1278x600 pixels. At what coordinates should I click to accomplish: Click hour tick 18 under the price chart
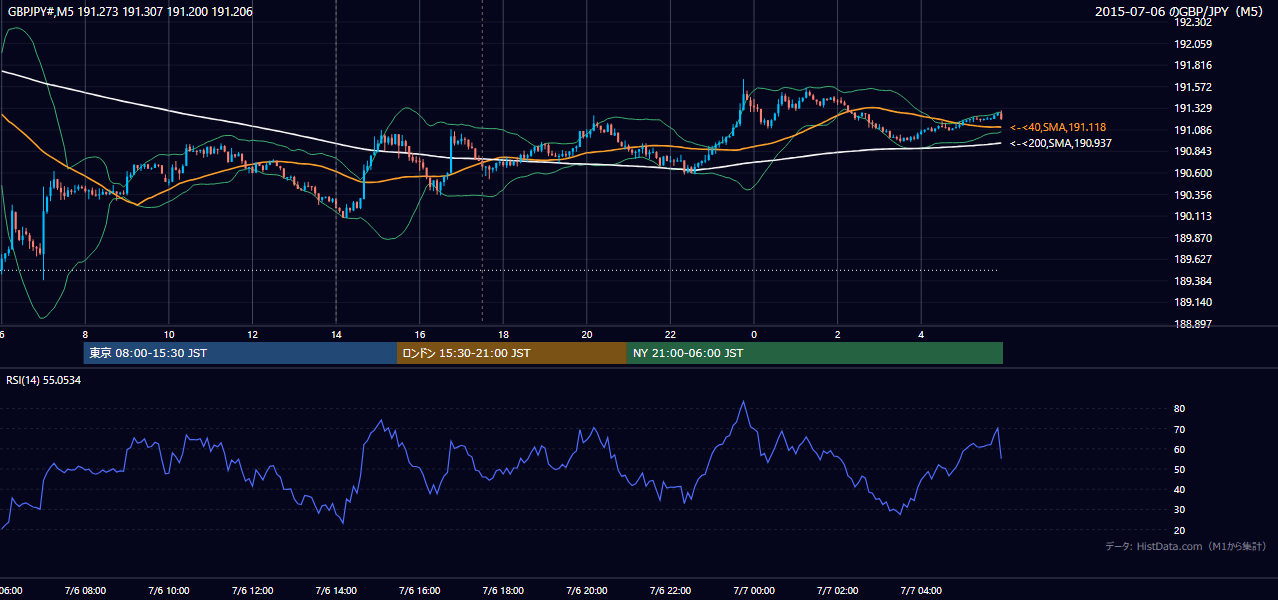(503, 334)
